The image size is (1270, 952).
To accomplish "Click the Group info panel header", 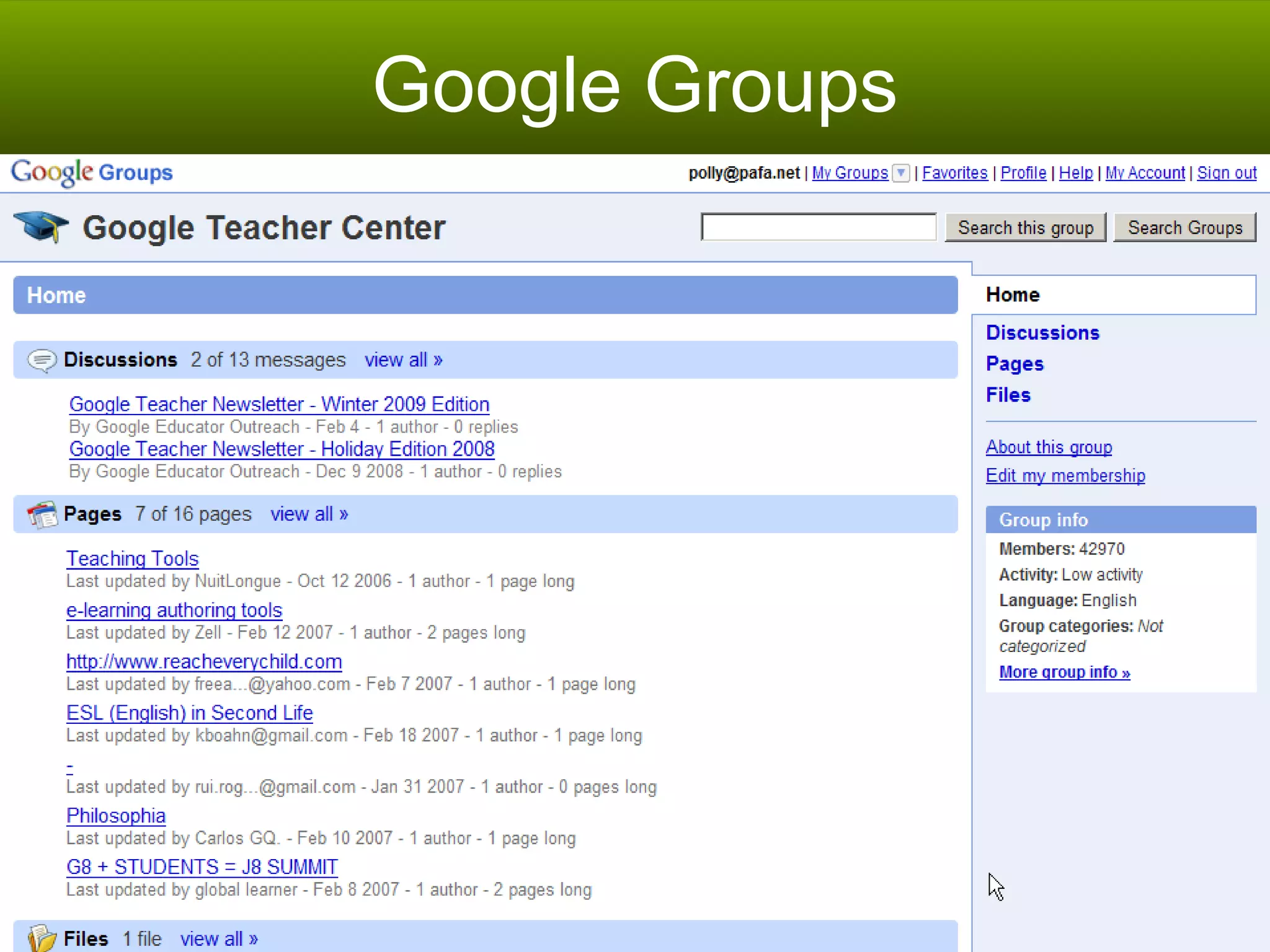I will tap(1121, 519).
